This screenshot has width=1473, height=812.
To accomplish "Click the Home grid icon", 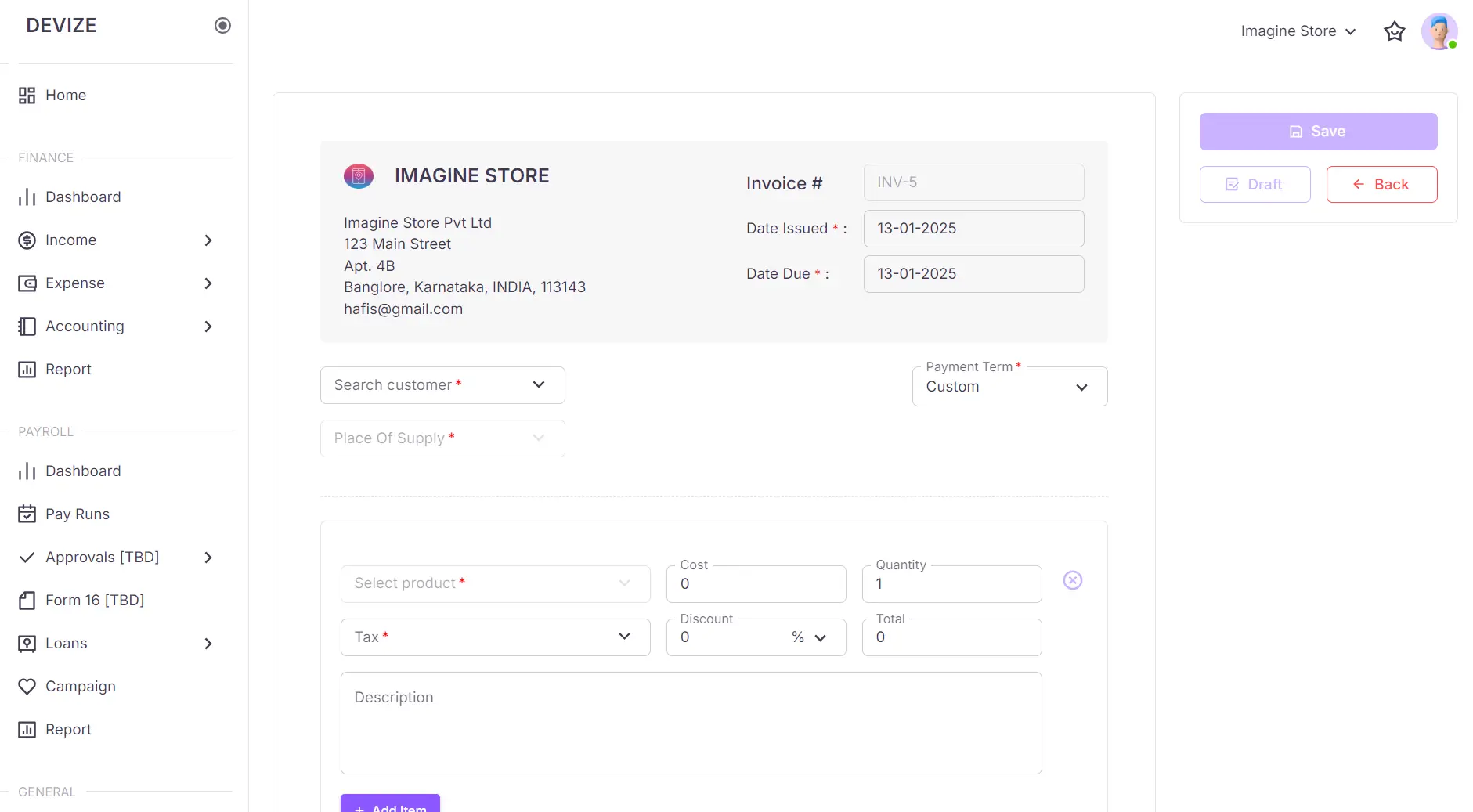I will click(27, 96).
